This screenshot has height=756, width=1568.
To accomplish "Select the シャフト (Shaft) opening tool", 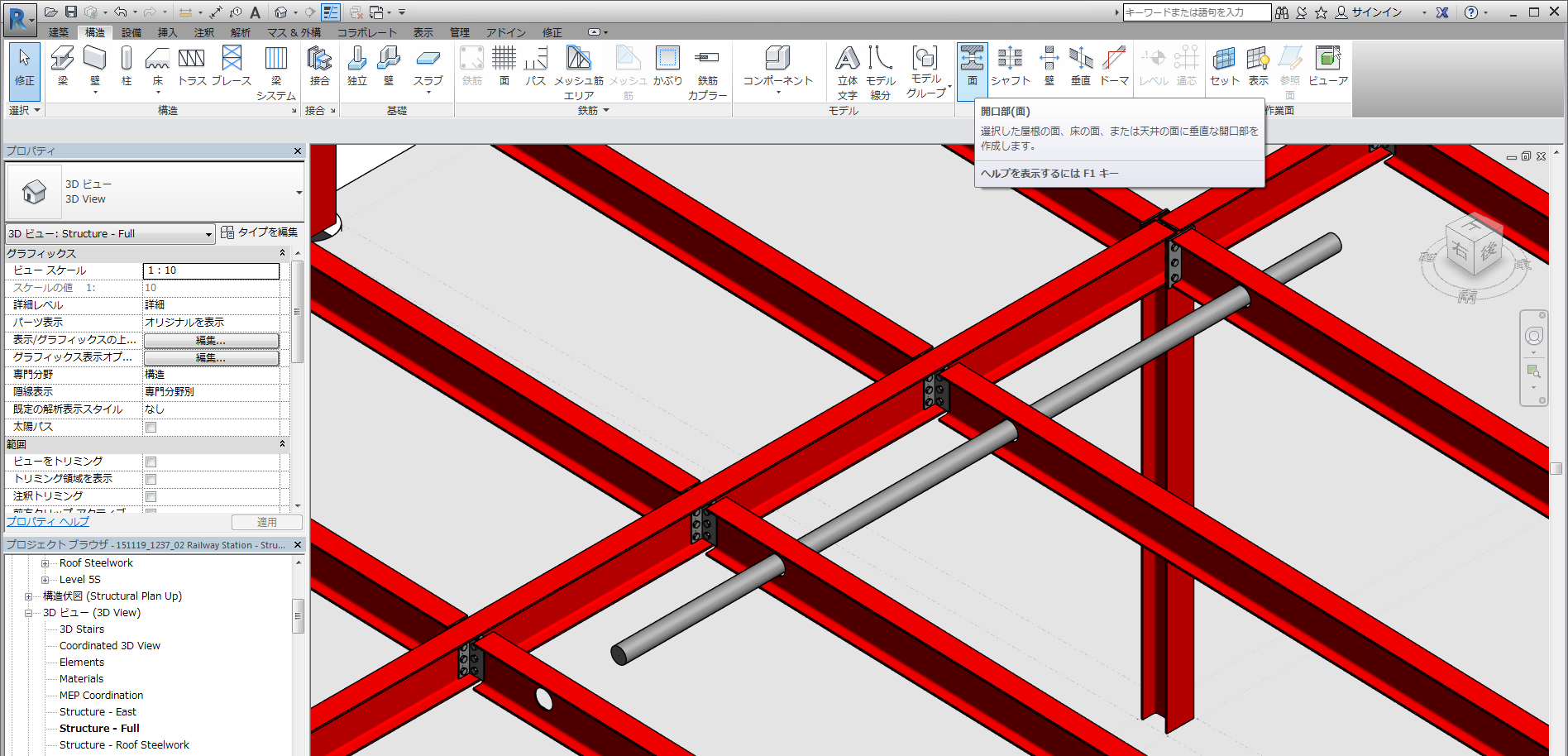I will [1011, 66].
